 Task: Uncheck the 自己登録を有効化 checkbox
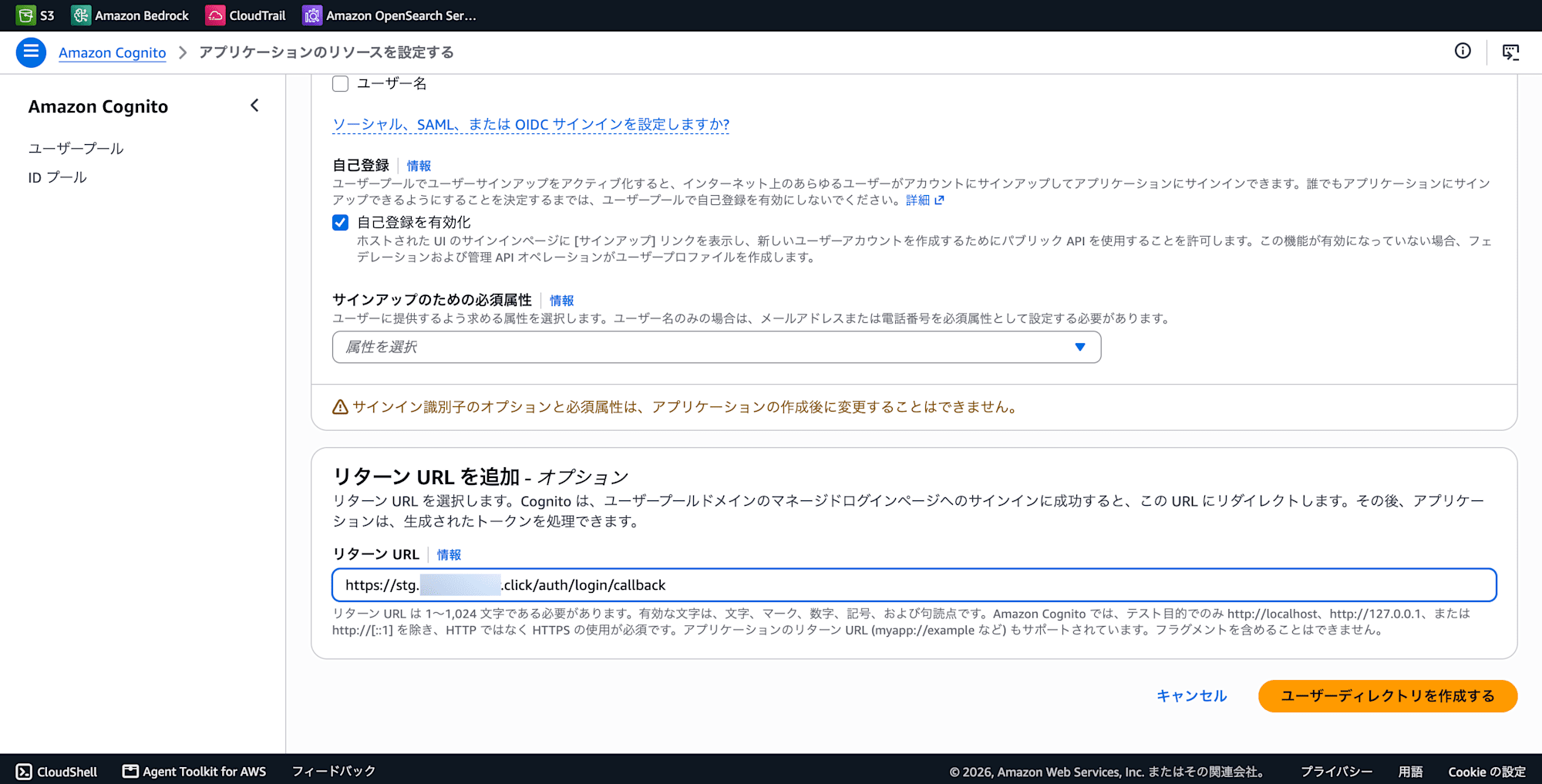point(340,223)
